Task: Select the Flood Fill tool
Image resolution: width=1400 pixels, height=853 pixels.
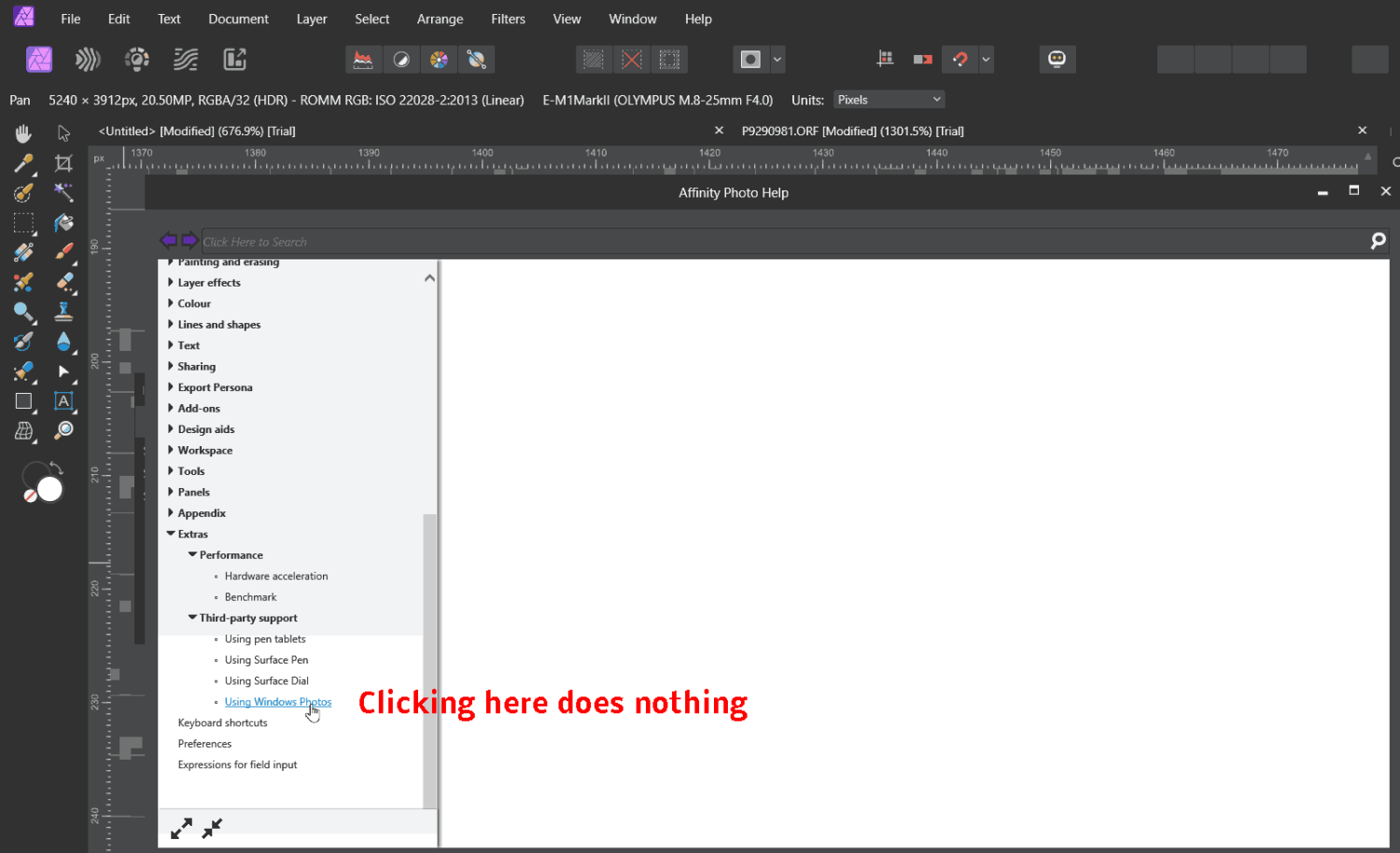Action: click(x=63, y=223)
